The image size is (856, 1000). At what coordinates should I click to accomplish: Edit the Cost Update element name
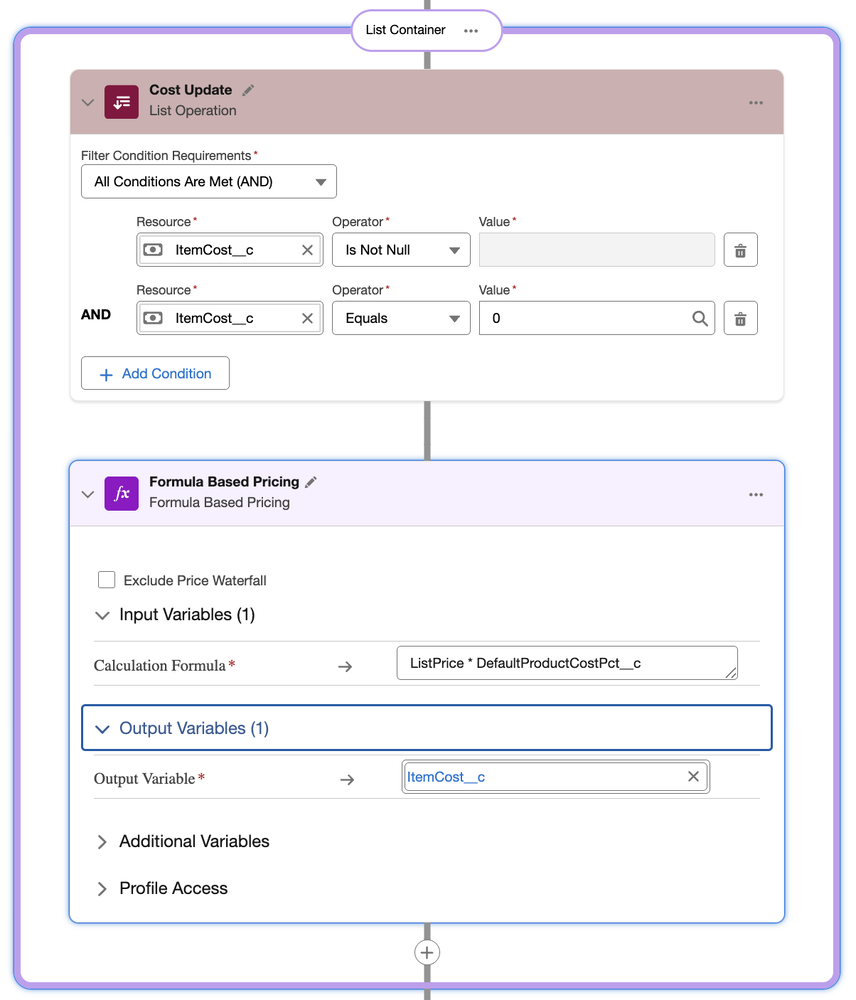pos(248,90)
